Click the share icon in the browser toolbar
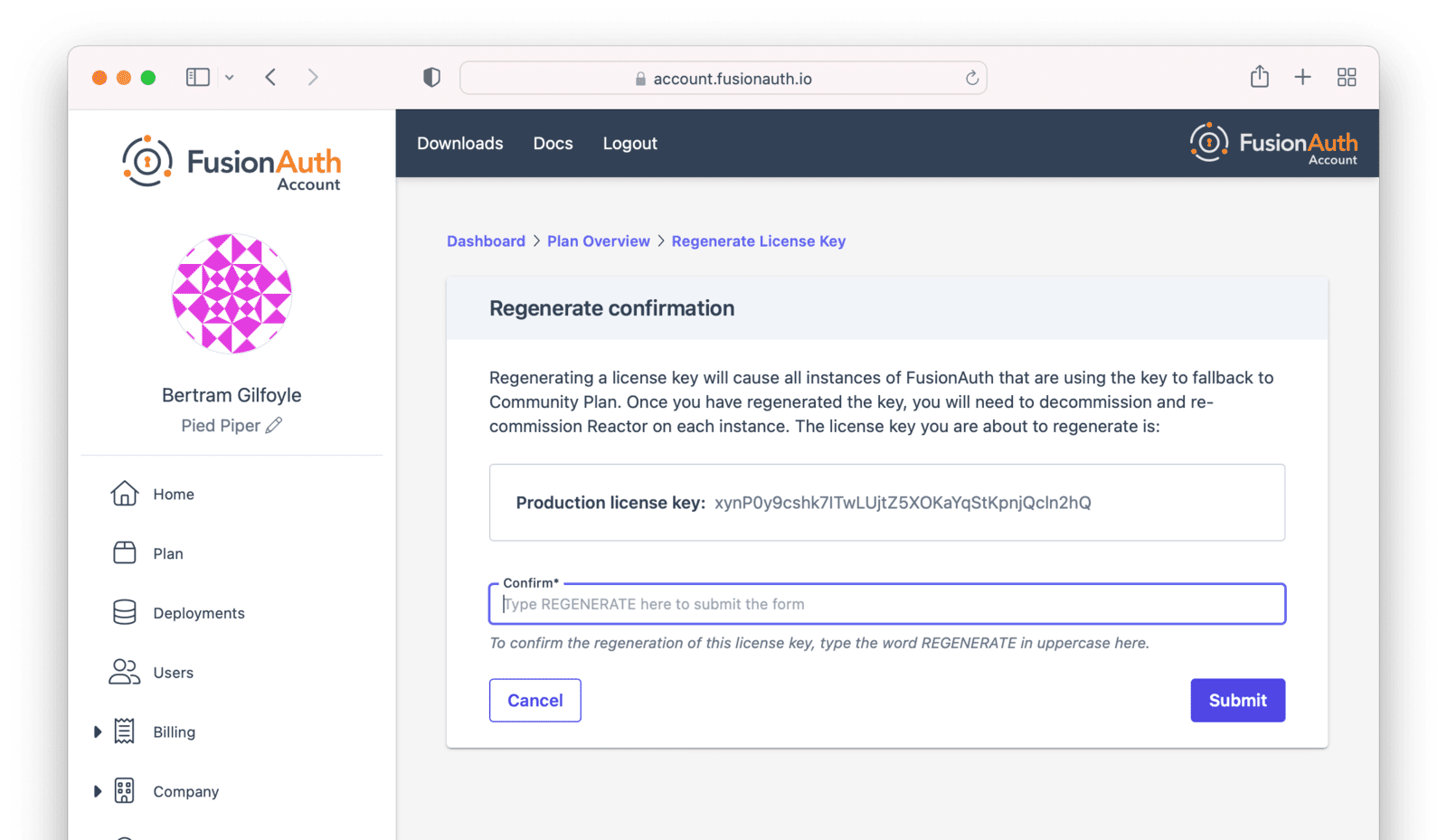1447x840 pixels. pos(1259,77)
